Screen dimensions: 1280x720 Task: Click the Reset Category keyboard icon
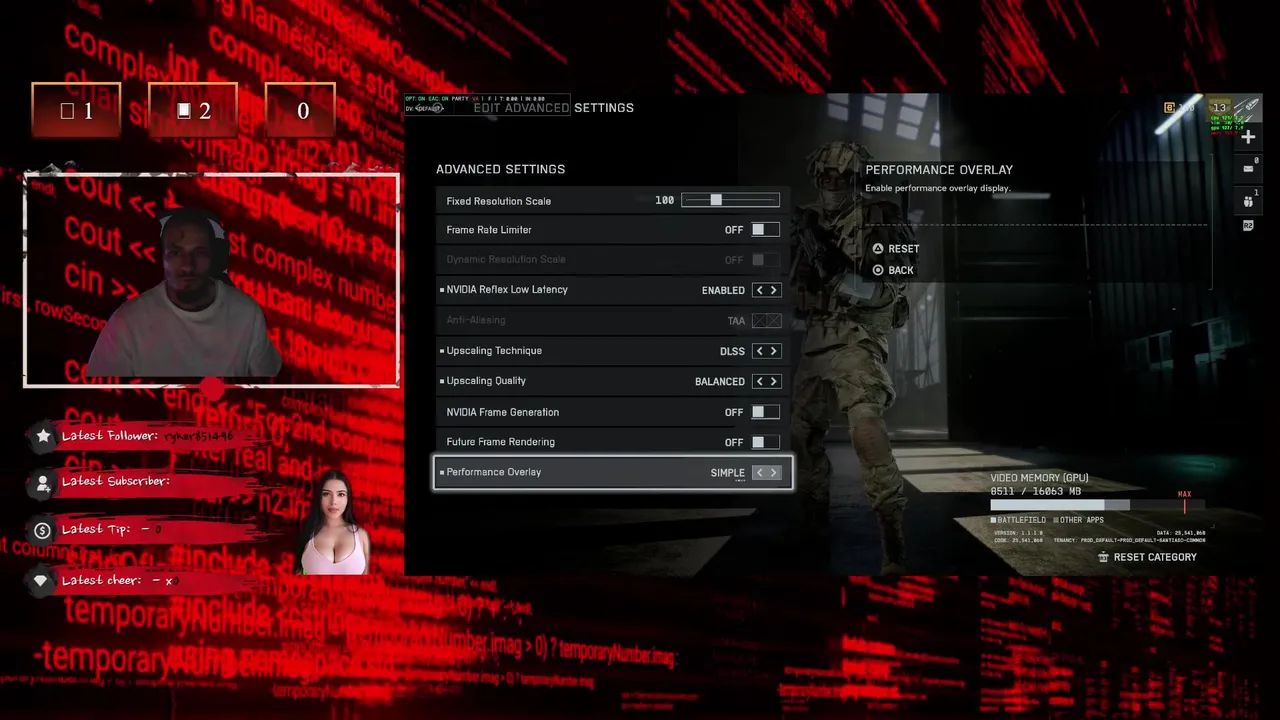point(1103,557)
